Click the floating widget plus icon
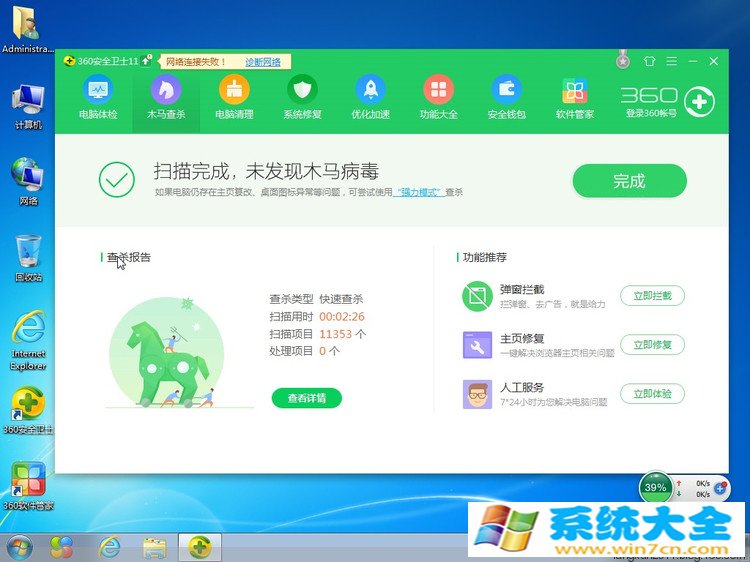Screen dimensions: 750x562 720,488
